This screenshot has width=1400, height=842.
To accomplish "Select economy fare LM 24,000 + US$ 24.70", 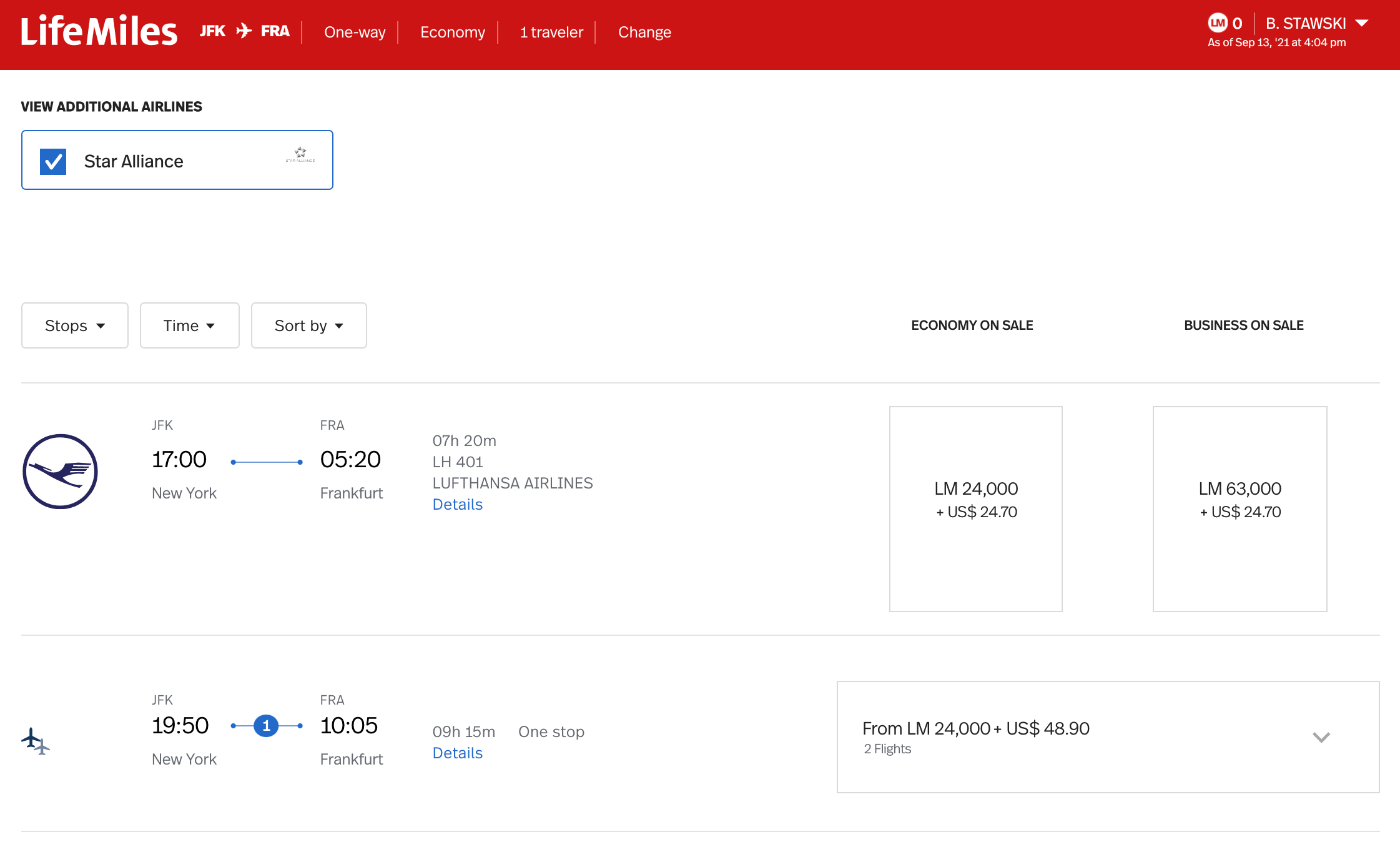I will point(976,509).
